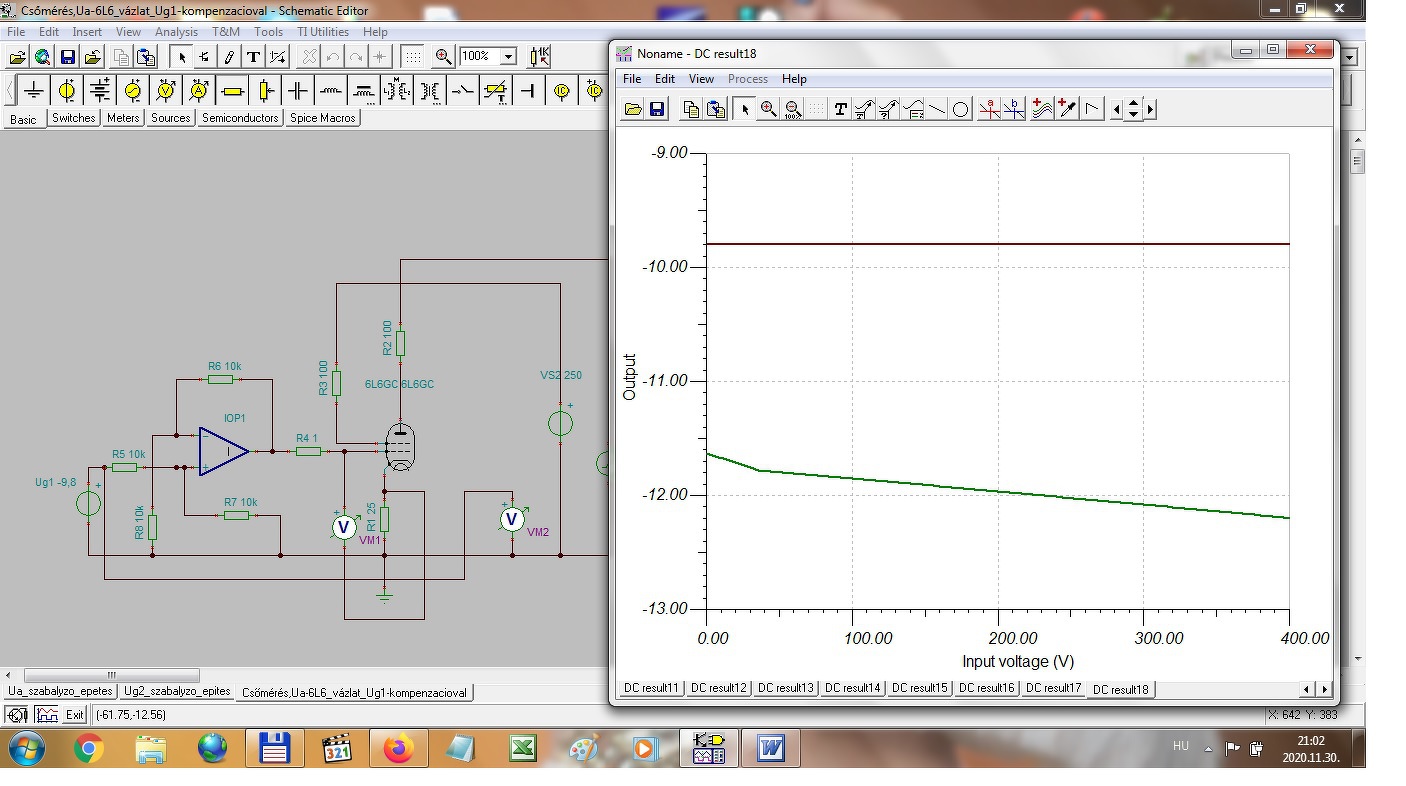Screen dimensions: 1406x786
Task: Open the Analysis menu
Action: [176, 32]
